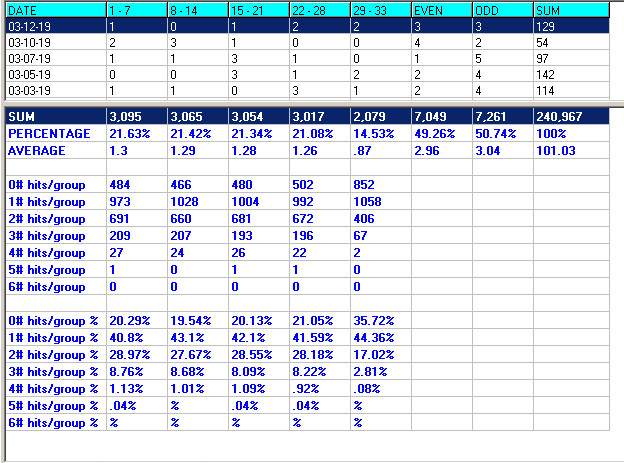Click percentage 44.36% in 1# hits row
624x463 pixels.
point(373,338)
